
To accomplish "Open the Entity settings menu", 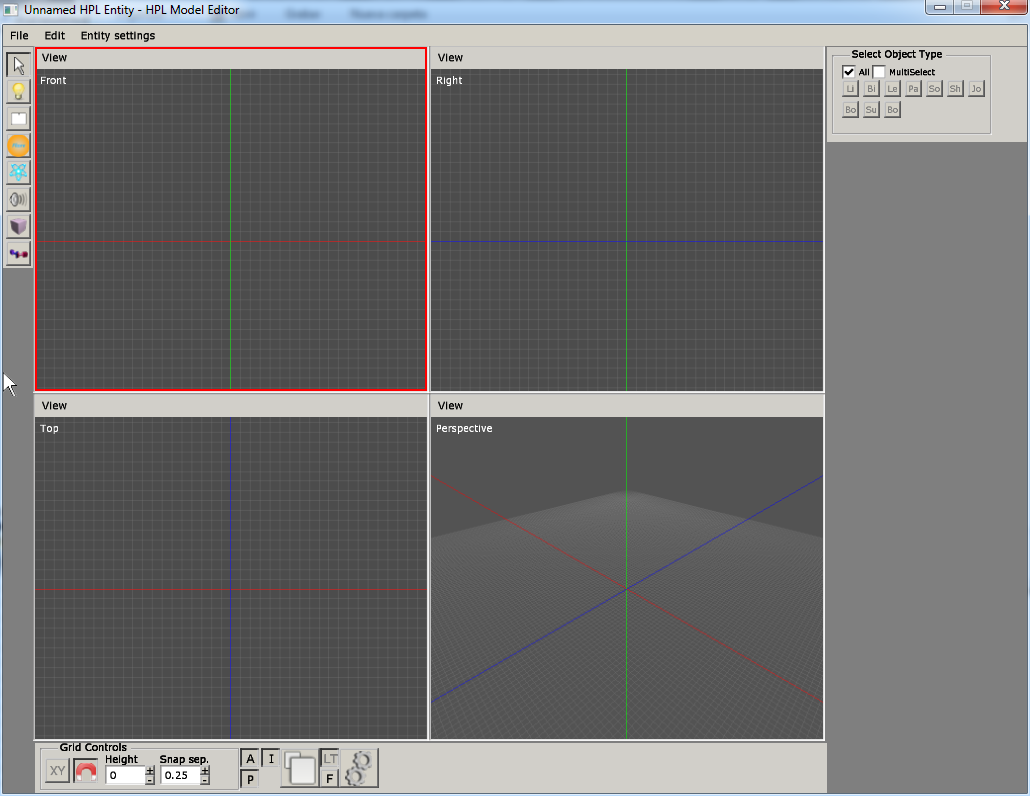I will pos(118,36).
